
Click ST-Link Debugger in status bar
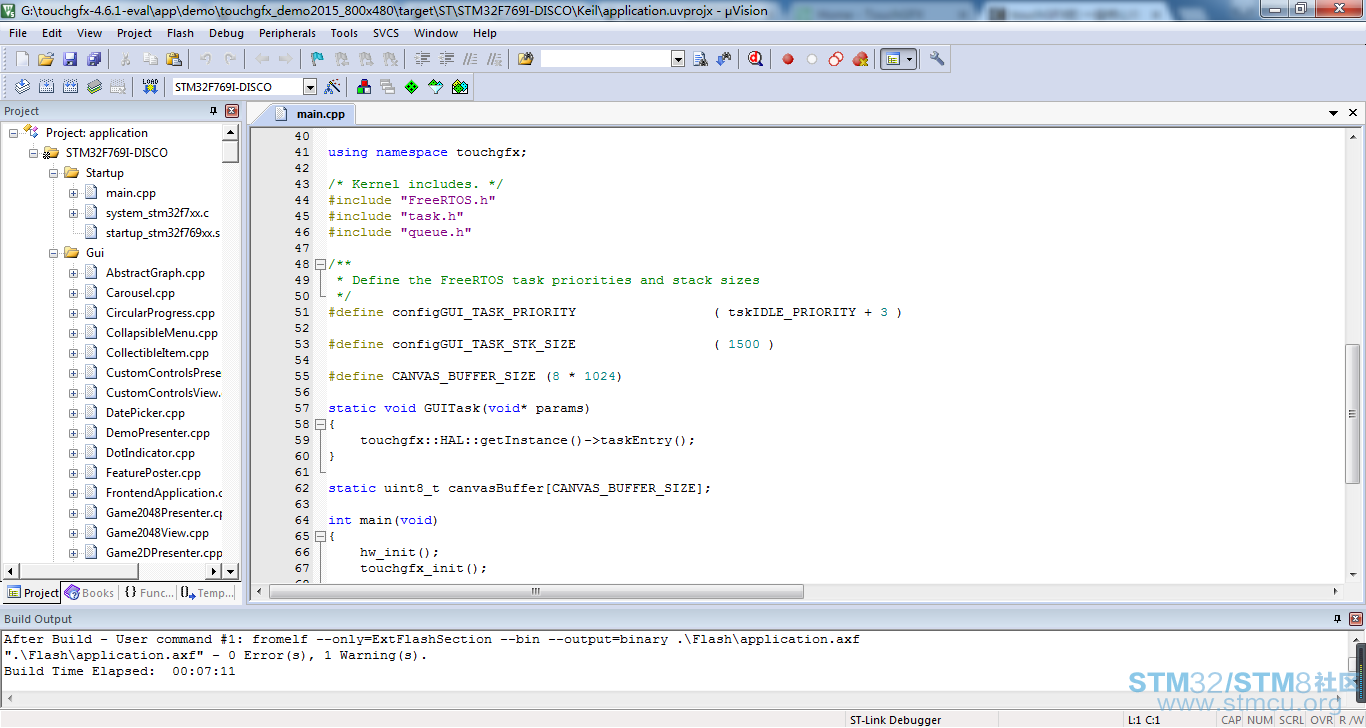895,720
